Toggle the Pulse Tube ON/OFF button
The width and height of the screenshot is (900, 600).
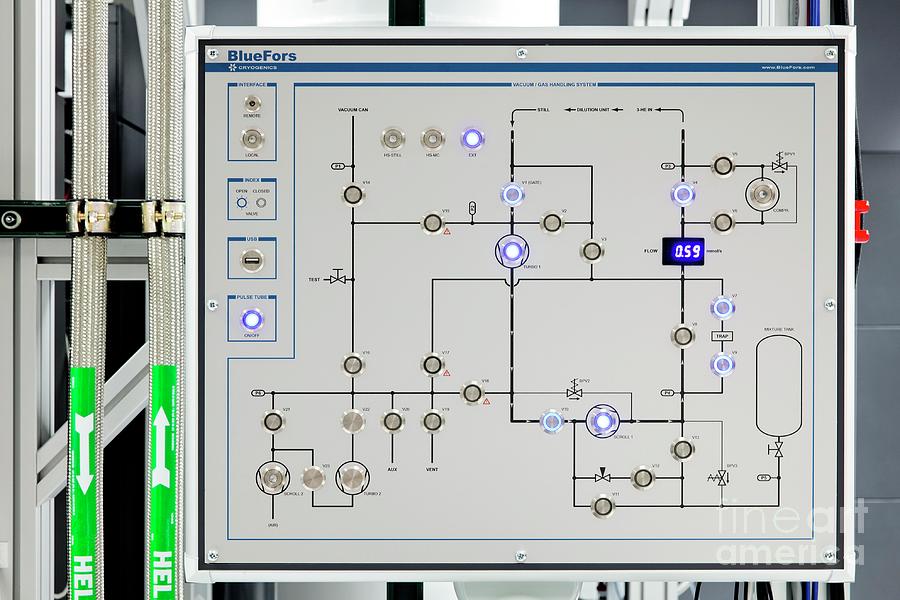coord(252,320)
